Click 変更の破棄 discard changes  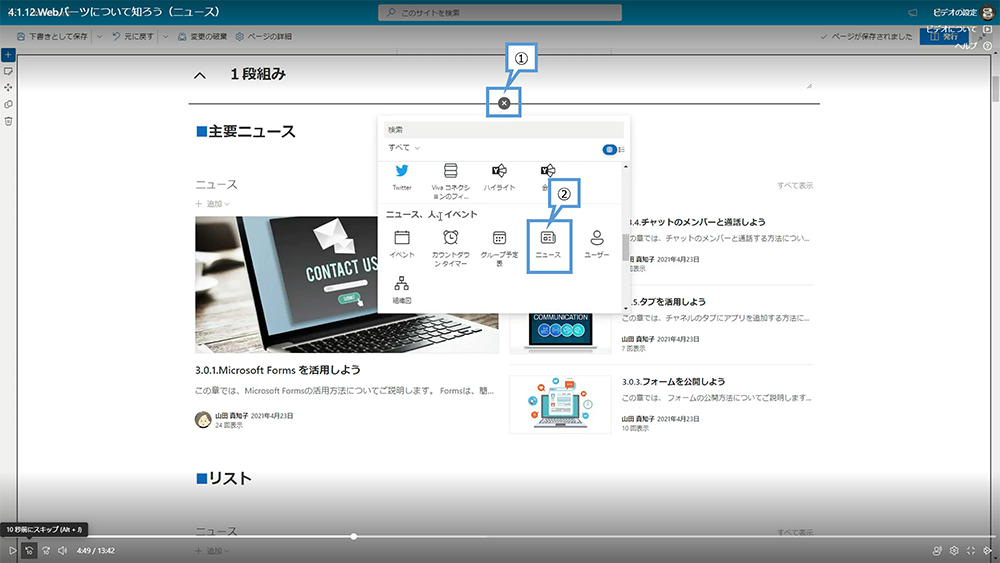202,36
